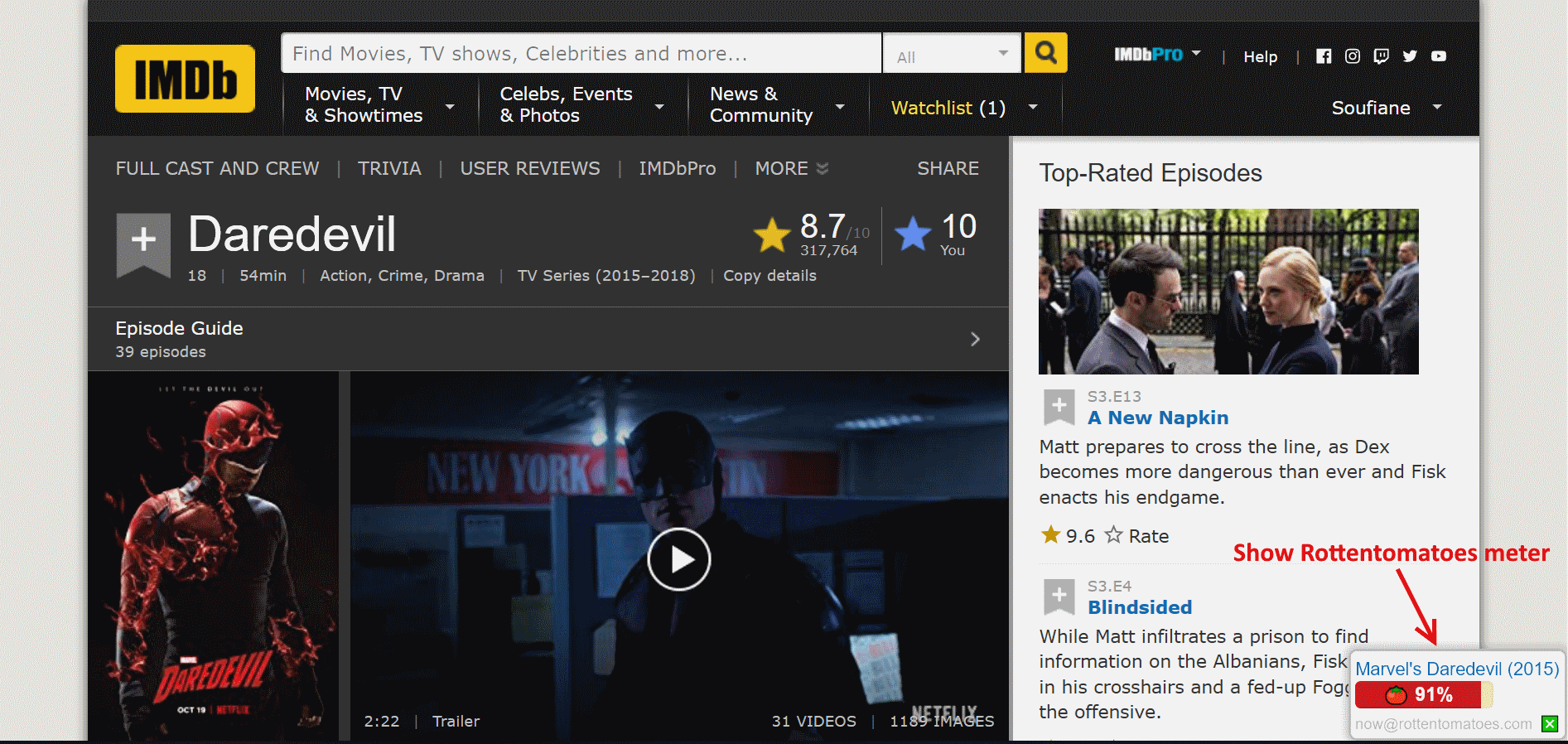1568x744 pixels.
Task: Open the Crime genre link
Action: coord(401,276)
